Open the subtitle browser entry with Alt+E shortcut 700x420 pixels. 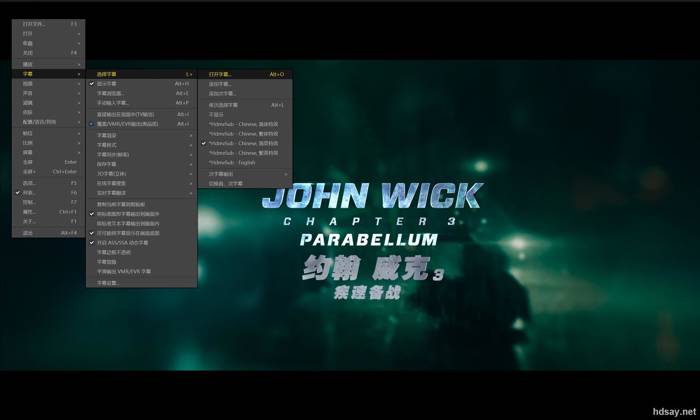(x=142, y=93)
